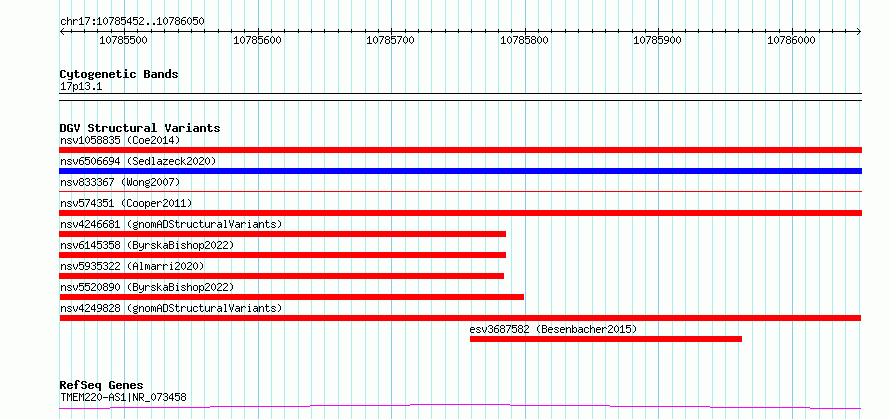
Task: Click the blue nsv6506694 variant bar
Action: click(460, 171)
